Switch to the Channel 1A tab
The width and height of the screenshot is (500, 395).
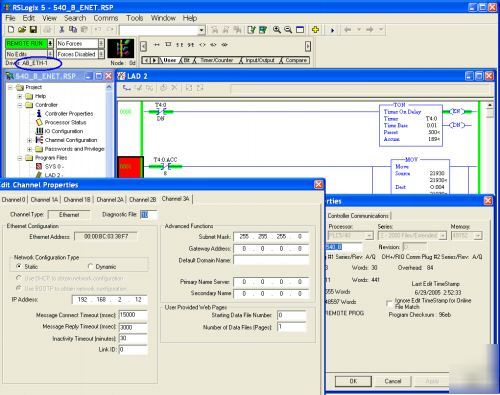(44, 200)
